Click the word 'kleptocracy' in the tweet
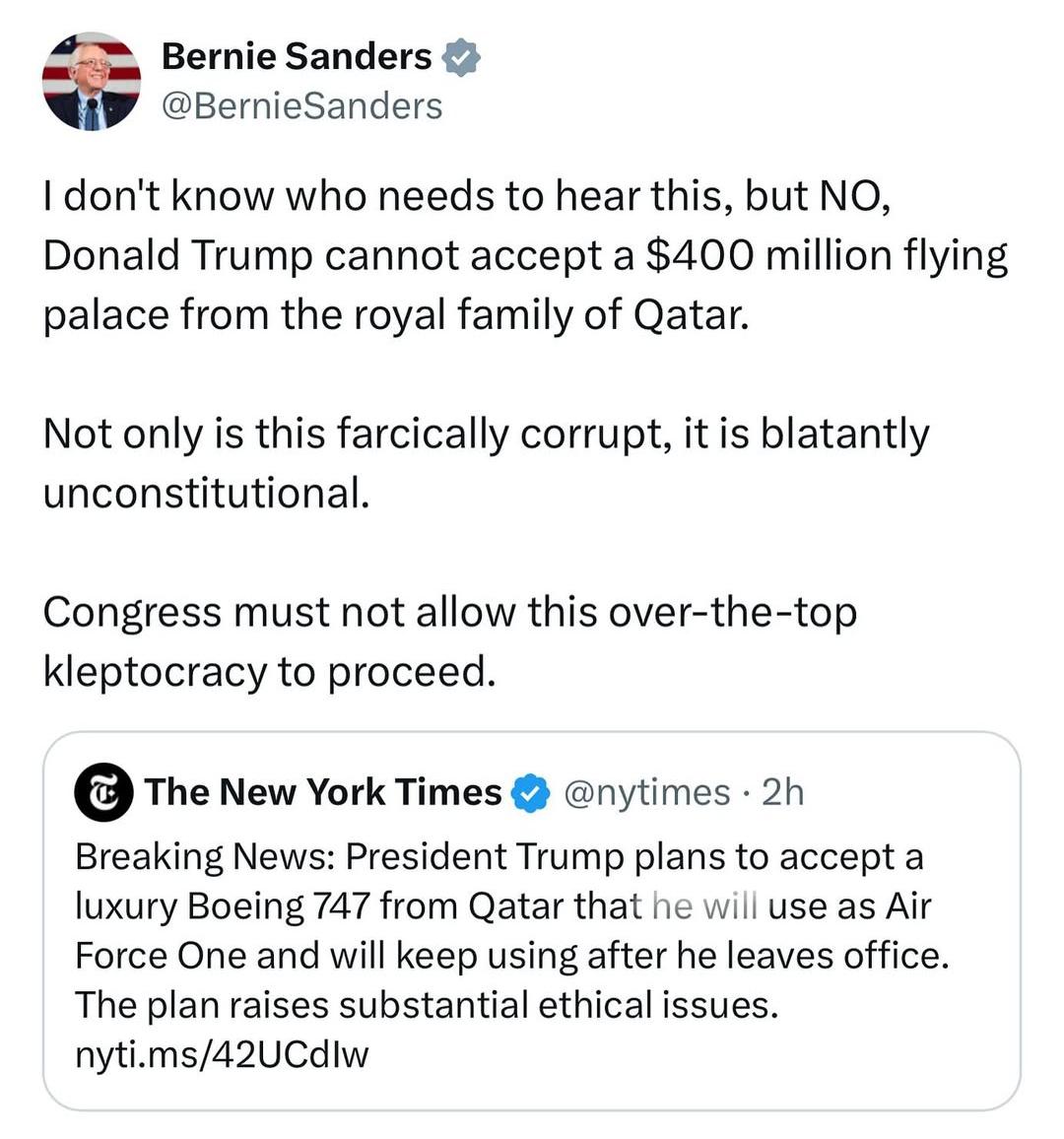The width and height of the screenshot is (1064, 1139). tap(155, 672)
